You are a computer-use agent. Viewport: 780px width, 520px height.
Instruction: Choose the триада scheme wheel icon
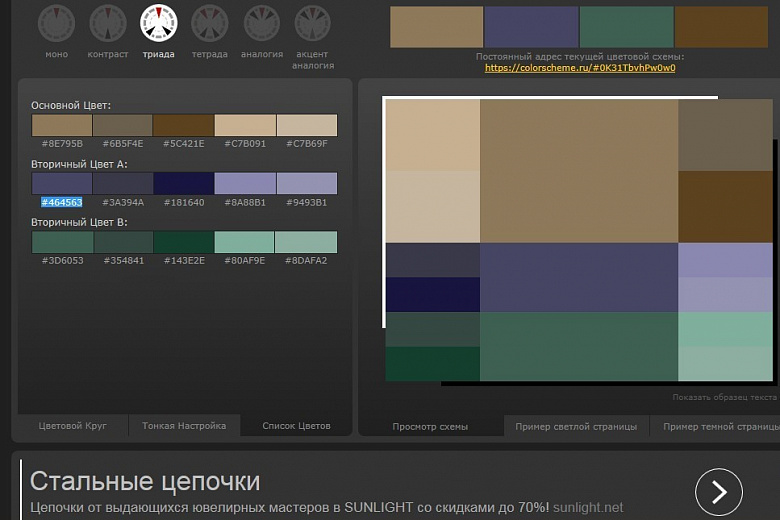[x=158, y=23]
